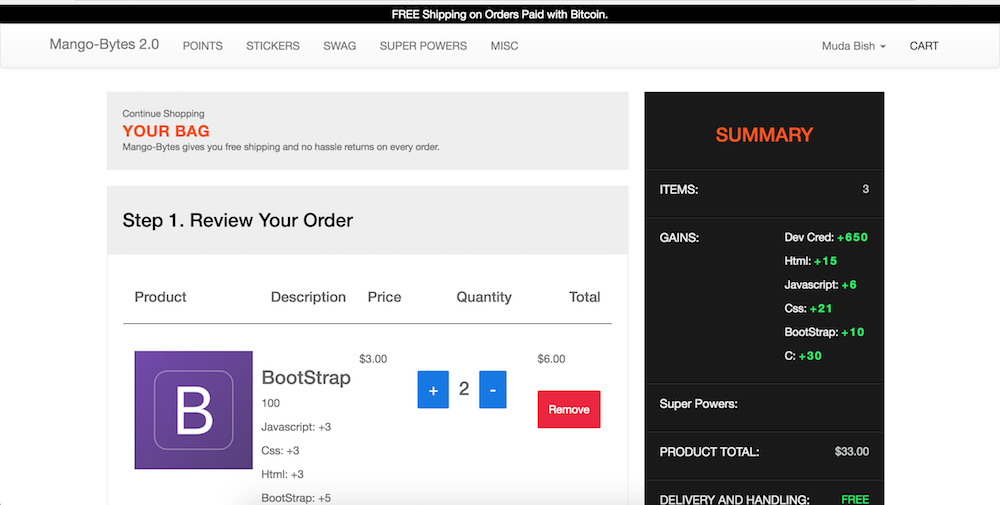Click the Total column header

pos(584,297)
